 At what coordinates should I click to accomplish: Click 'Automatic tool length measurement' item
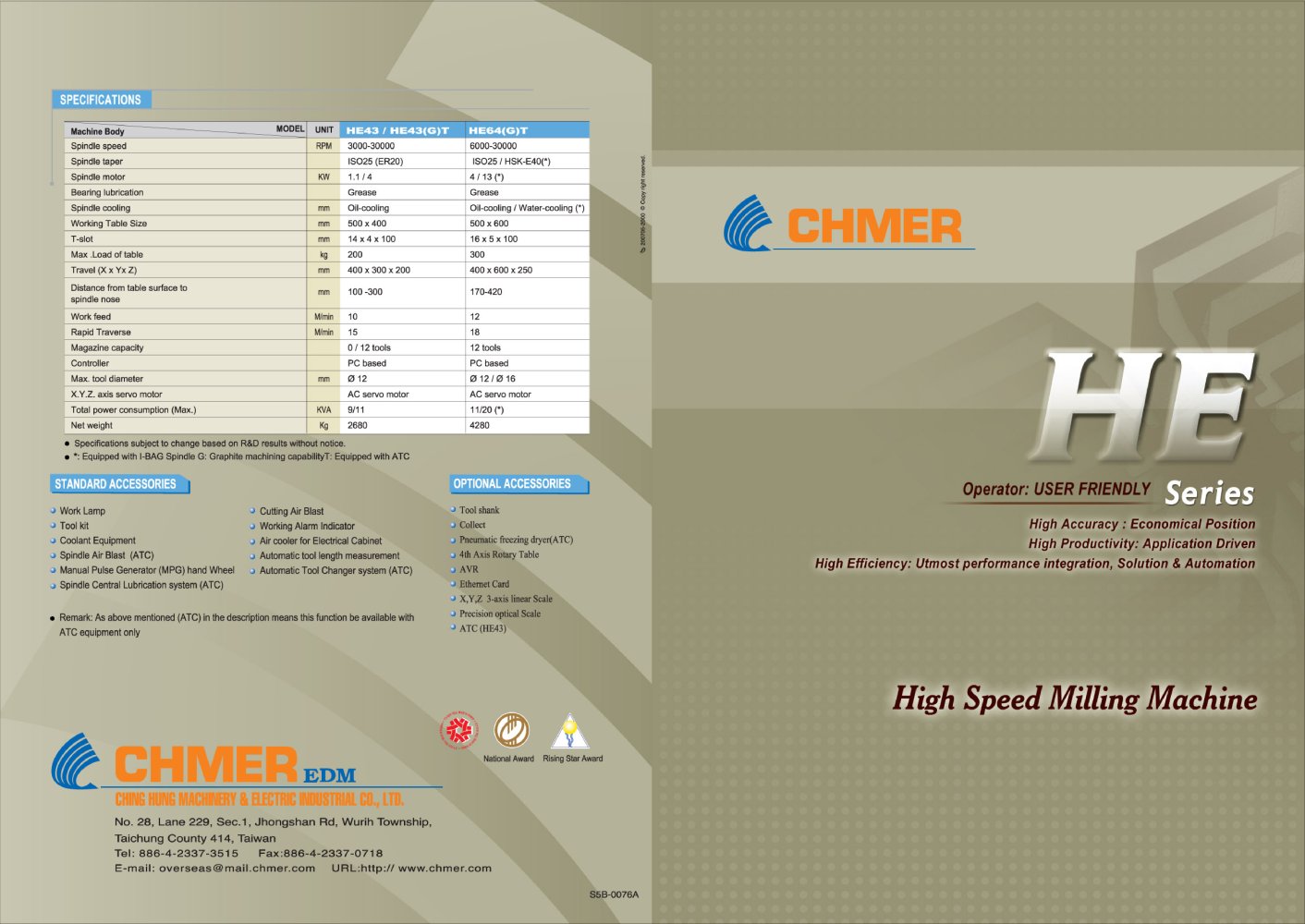[x=330, y=555]
